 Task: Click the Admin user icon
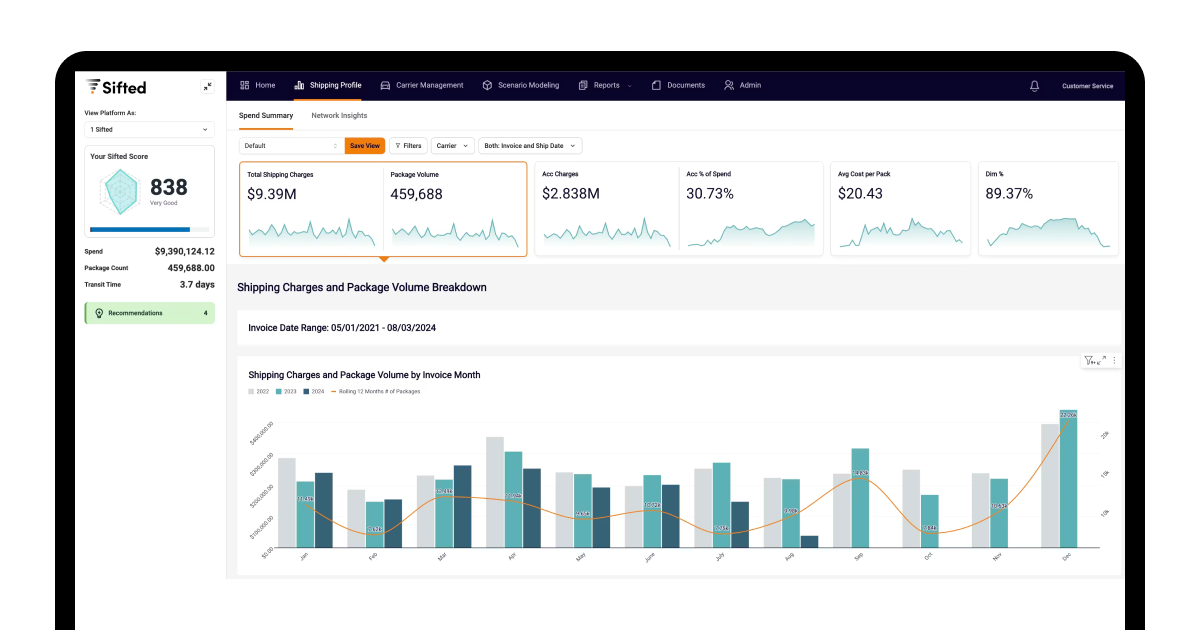pos(729,85)
